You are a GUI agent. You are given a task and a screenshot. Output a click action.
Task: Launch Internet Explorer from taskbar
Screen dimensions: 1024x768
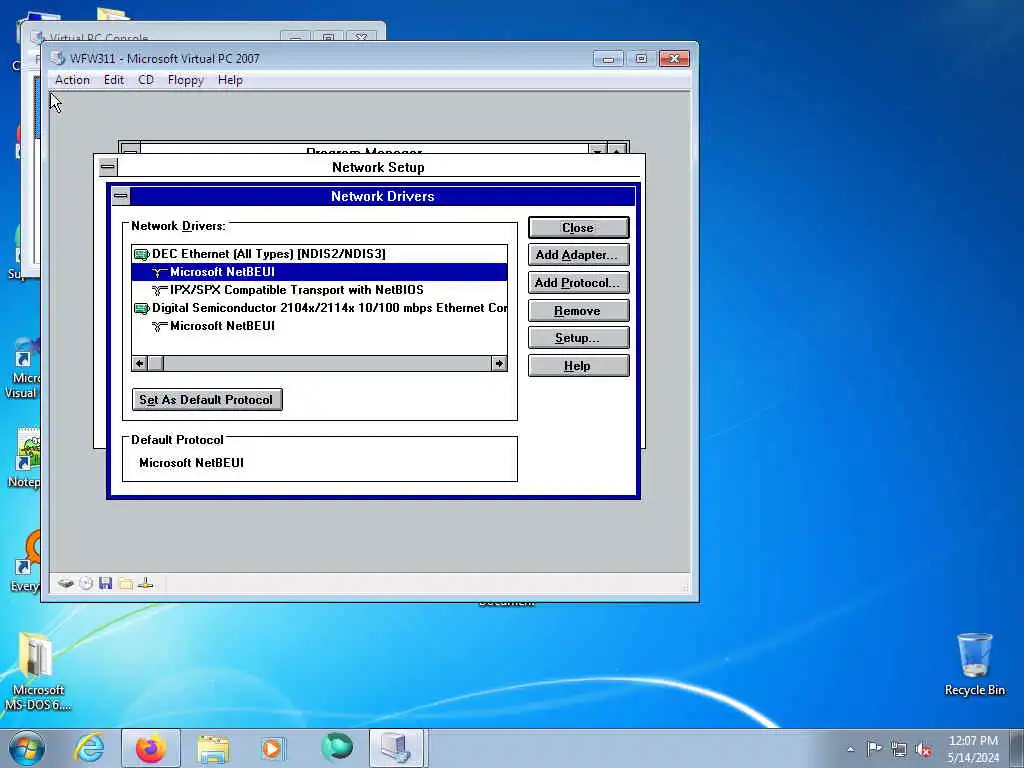click(89, 748)
